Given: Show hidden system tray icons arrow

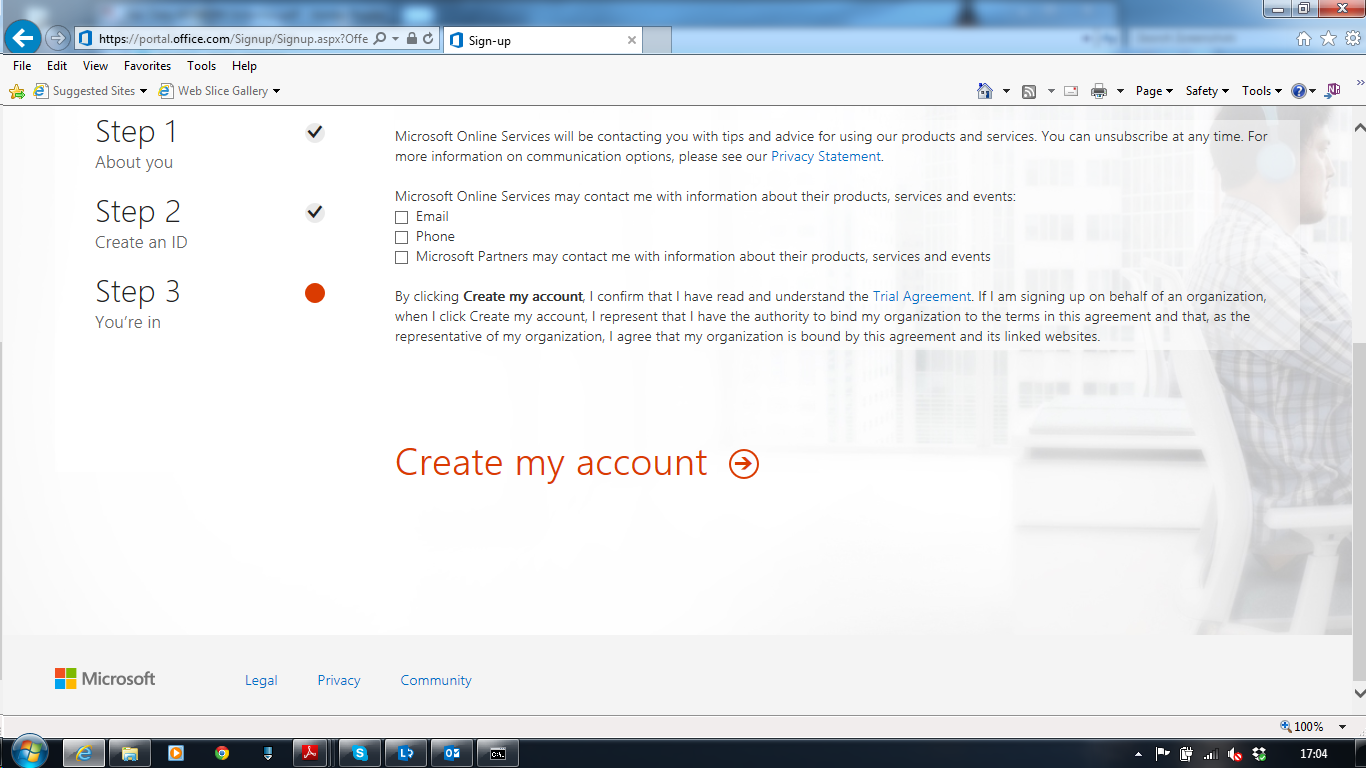Looking at the screenshot, I should click(x=1138, y=754).
